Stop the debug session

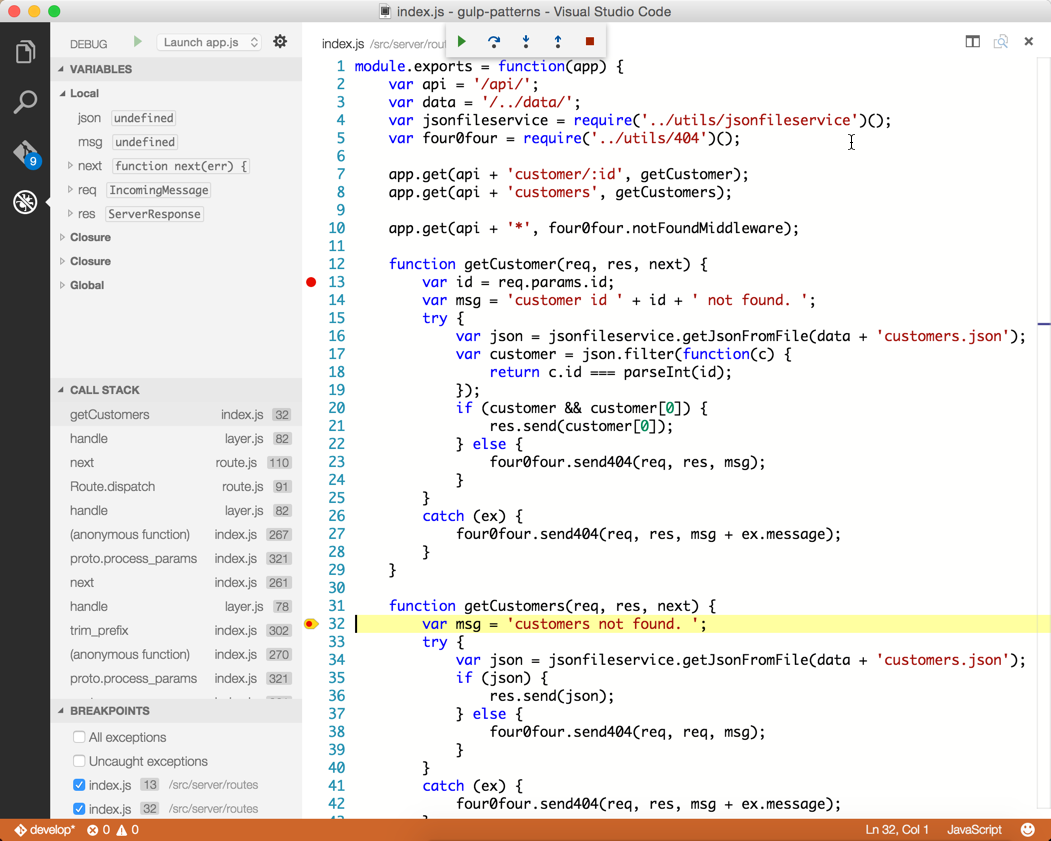point(589,42)
